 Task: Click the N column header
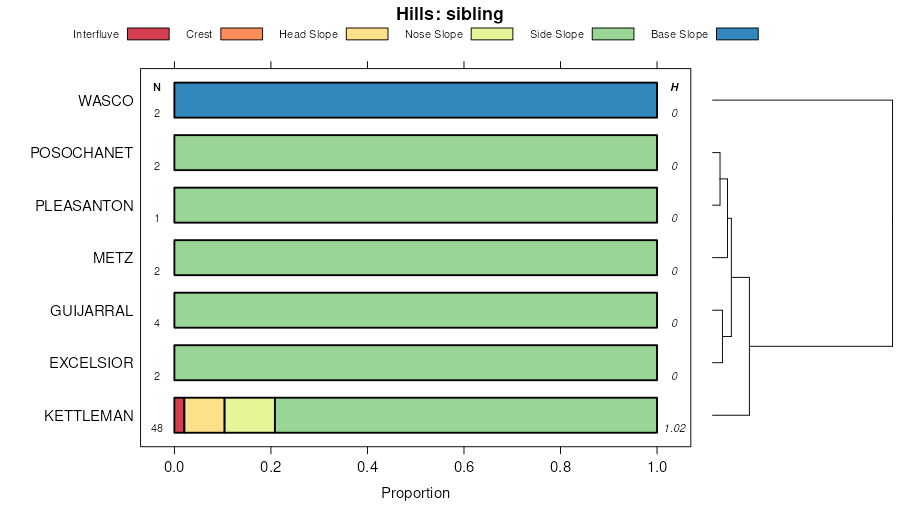click(157, 87)
